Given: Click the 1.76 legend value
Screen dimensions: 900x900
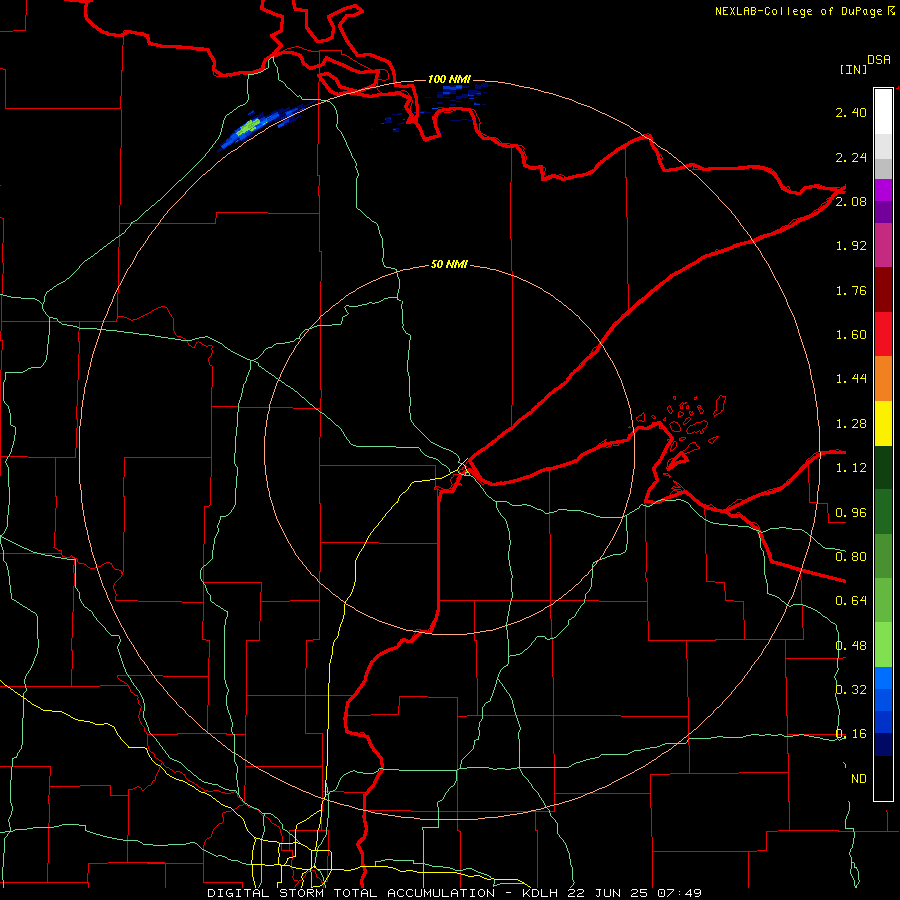Looking at the screenshot, I should pos(851,290).
